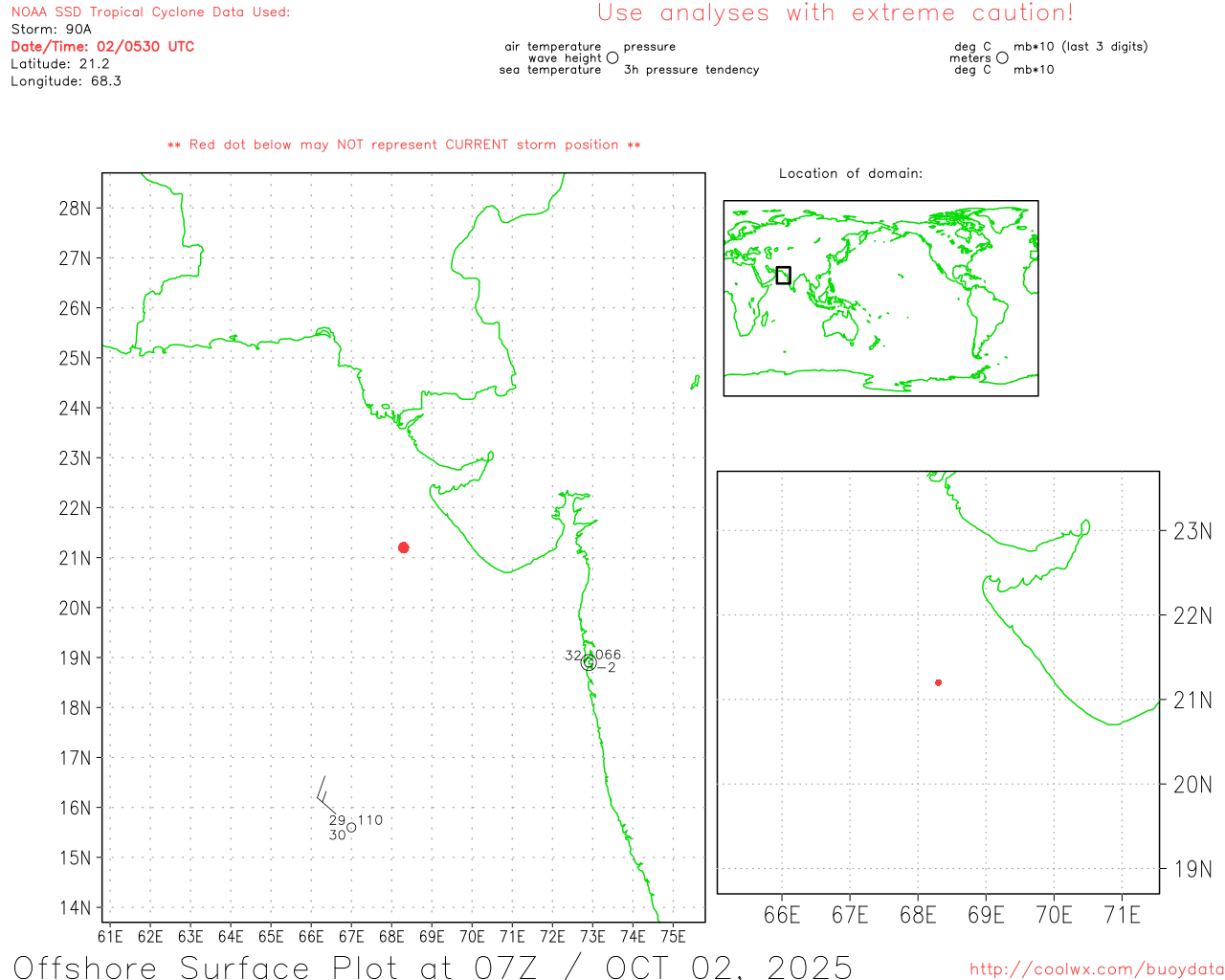This screenshot has height=980, width=1225.
Task: Click 'pressure' legend label
Action: coord(650,47)
